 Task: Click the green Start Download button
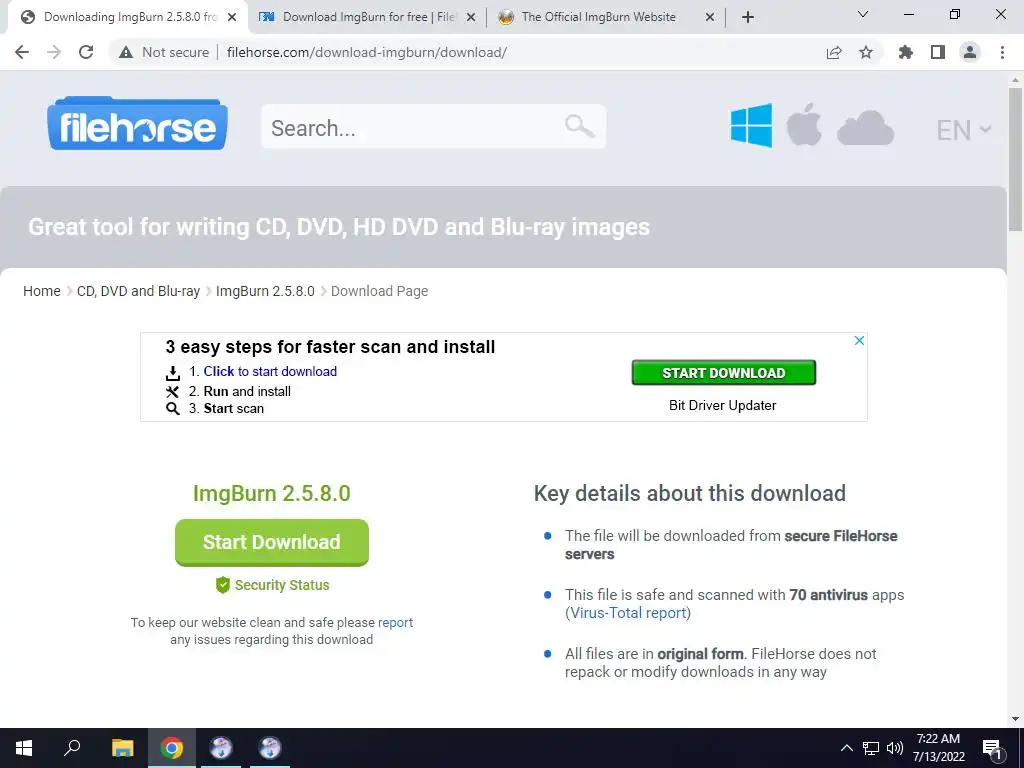tap(272, 542)
